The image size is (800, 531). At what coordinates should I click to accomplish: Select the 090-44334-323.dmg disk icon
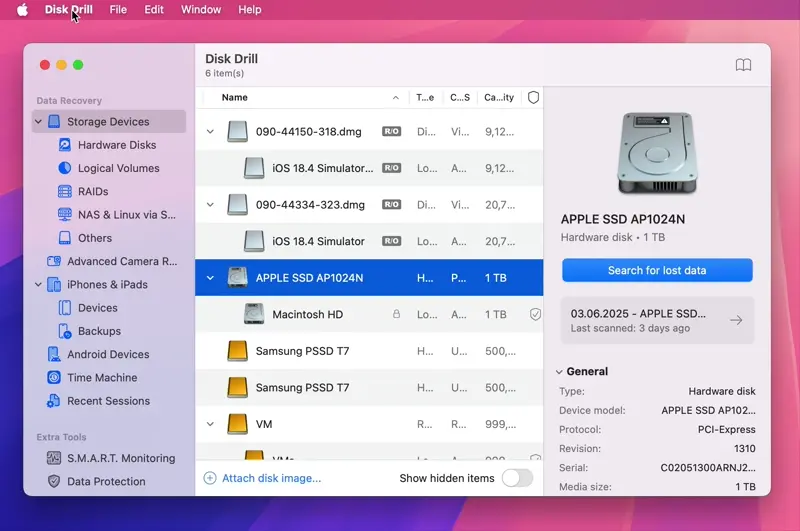(237, 205)
